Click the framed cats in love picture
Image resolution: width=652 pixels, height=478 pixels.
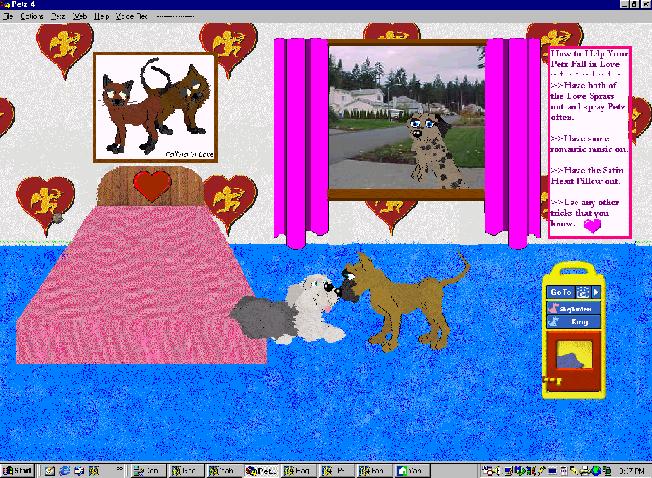coord(155,107)
